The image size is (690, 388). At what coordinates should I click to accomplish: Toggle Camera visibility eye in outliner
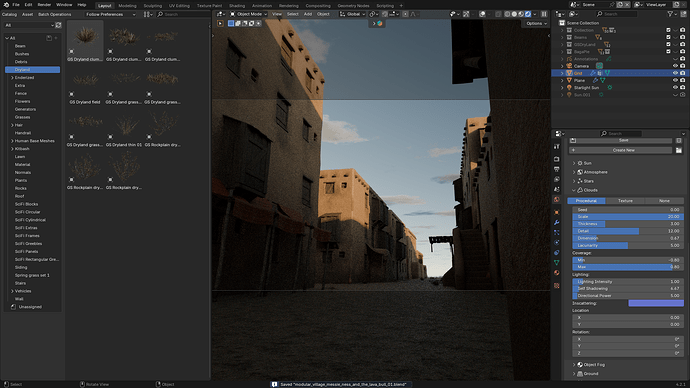[x=675, y=66]
